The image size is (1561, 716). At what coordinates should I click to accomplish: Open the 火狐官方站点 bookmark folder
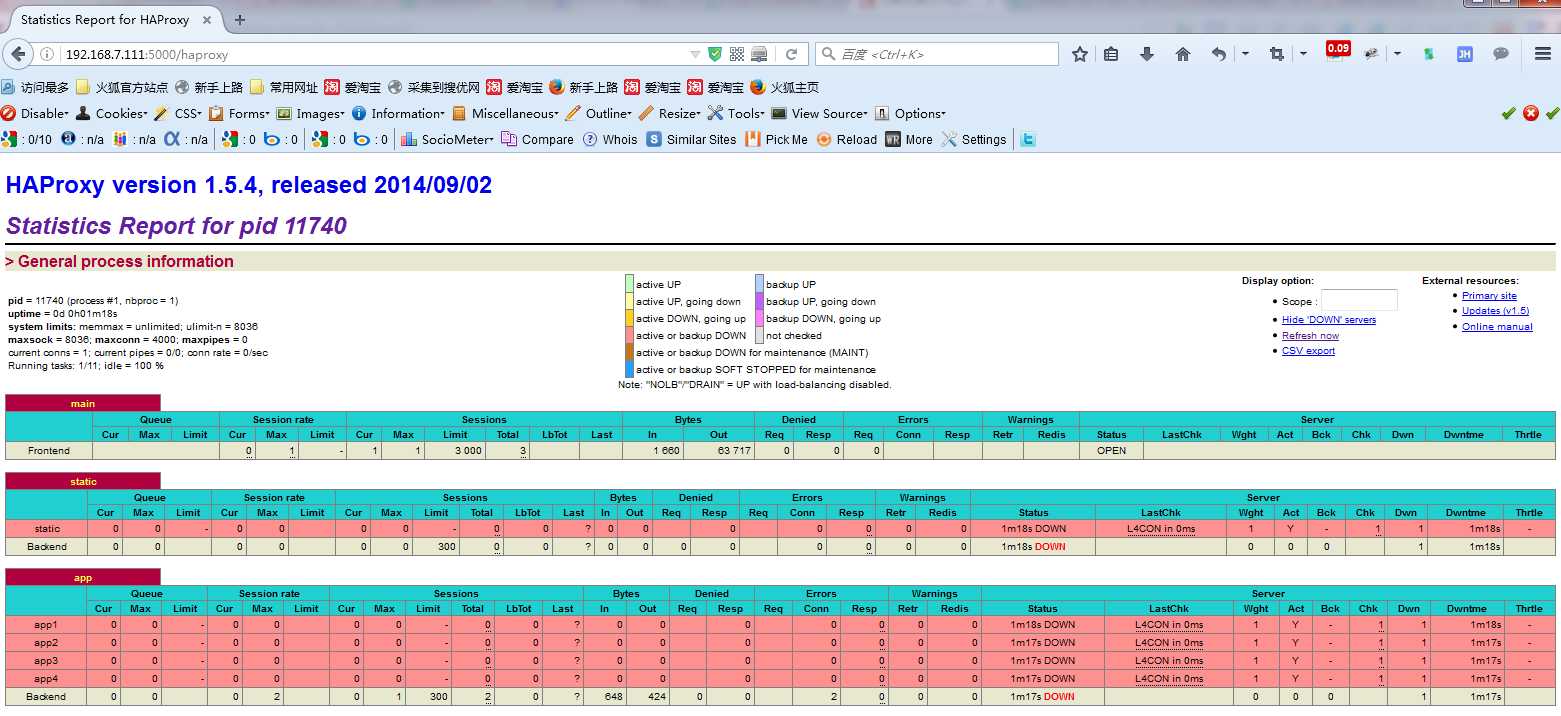[122, 87]
